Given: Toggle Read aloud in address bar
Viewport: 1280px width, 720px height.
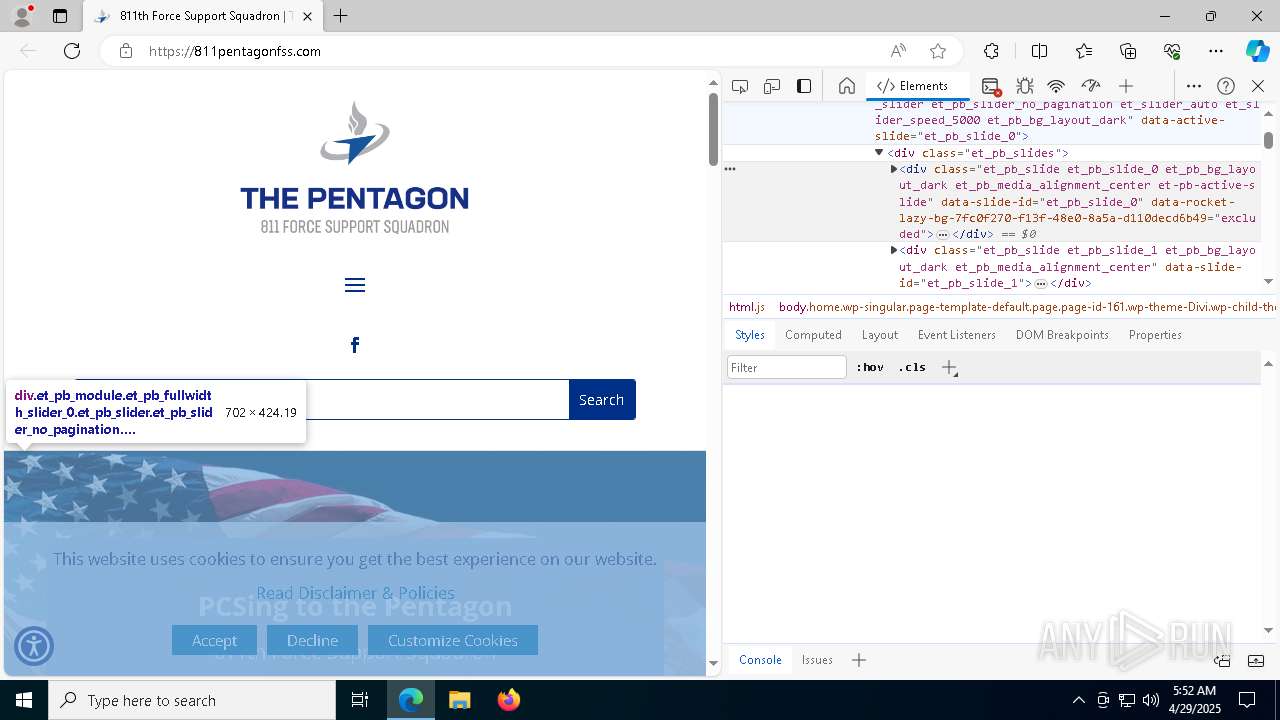Looking at the screenshot, I should pos(898,51).
